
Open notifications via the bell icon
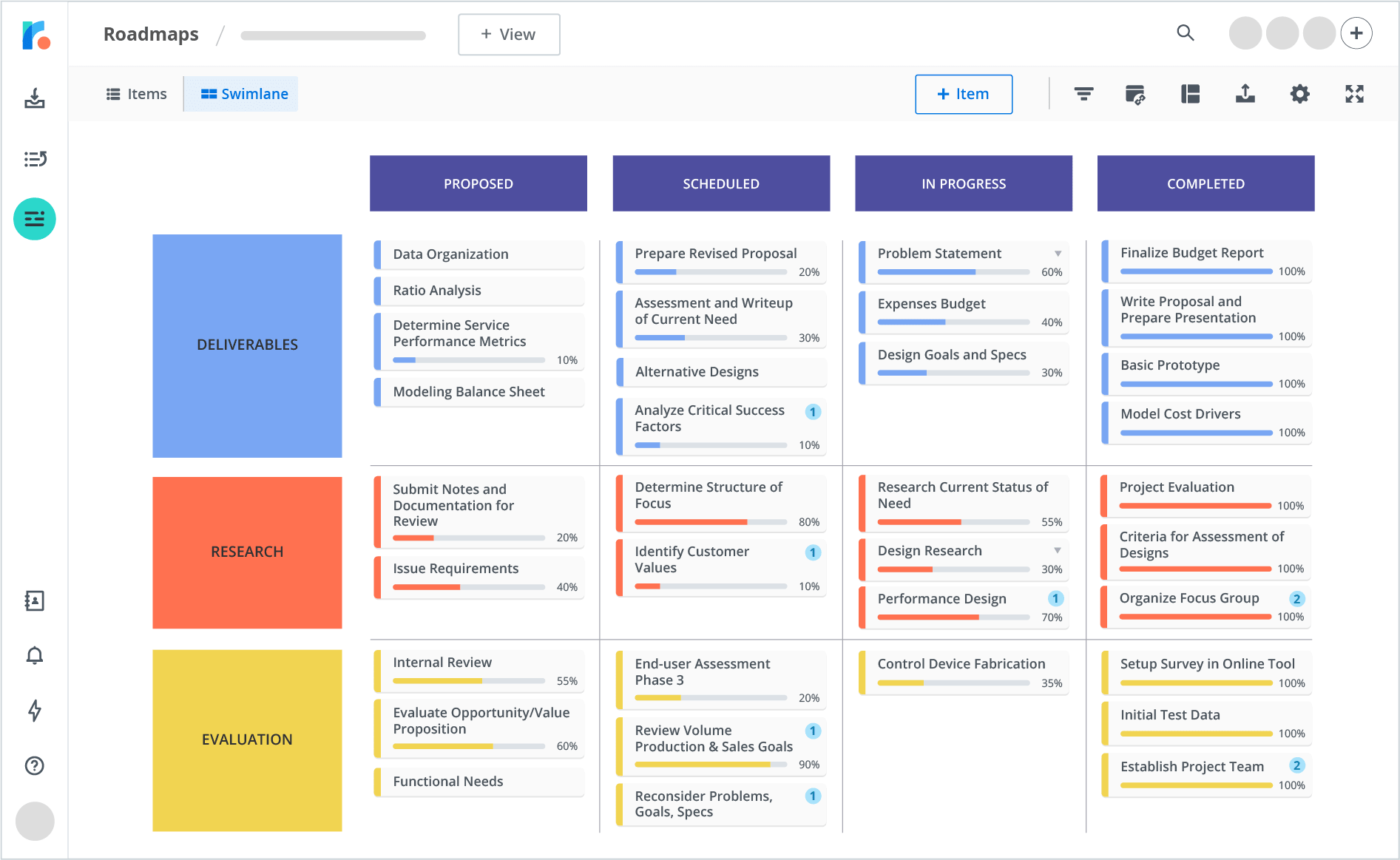click(x=34, y=655)
